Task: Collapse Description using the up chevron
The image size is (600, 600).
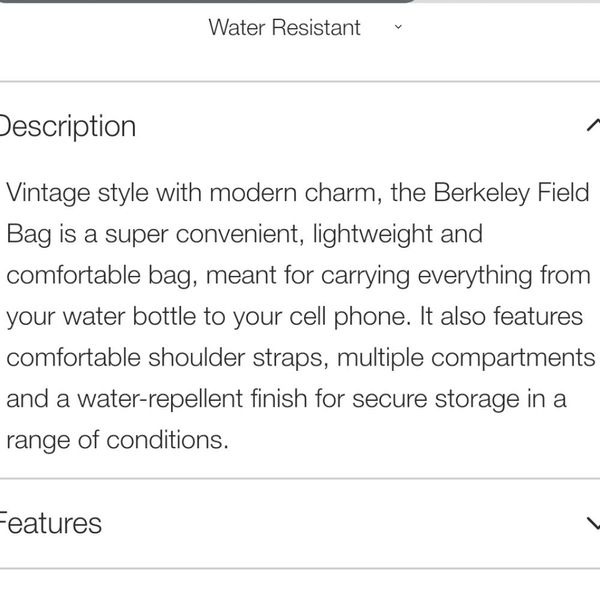Action: click(593, 125)
